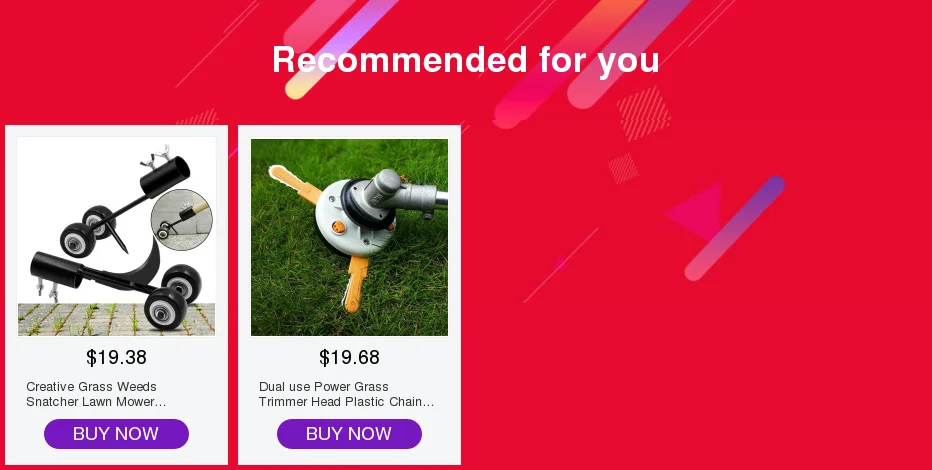Select the $19.38 price label
This screenshot has width=932, height=470.
click(116, 357)
